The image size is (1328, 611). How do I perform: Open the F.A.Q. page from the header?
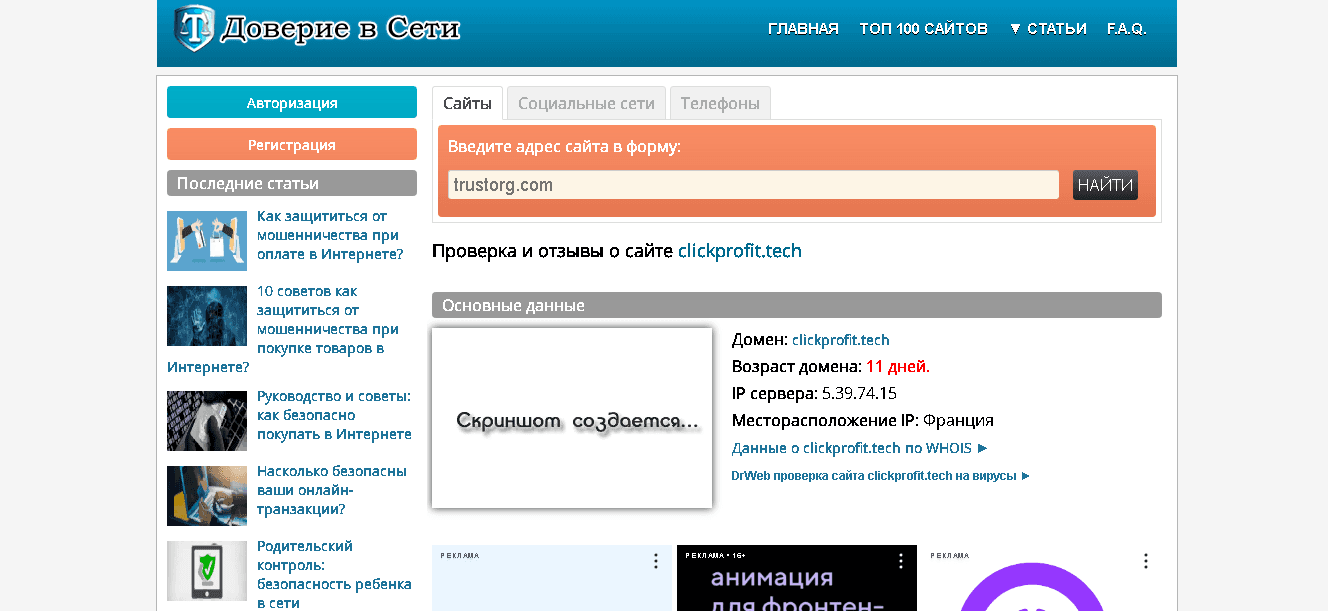coord(1126,28)
